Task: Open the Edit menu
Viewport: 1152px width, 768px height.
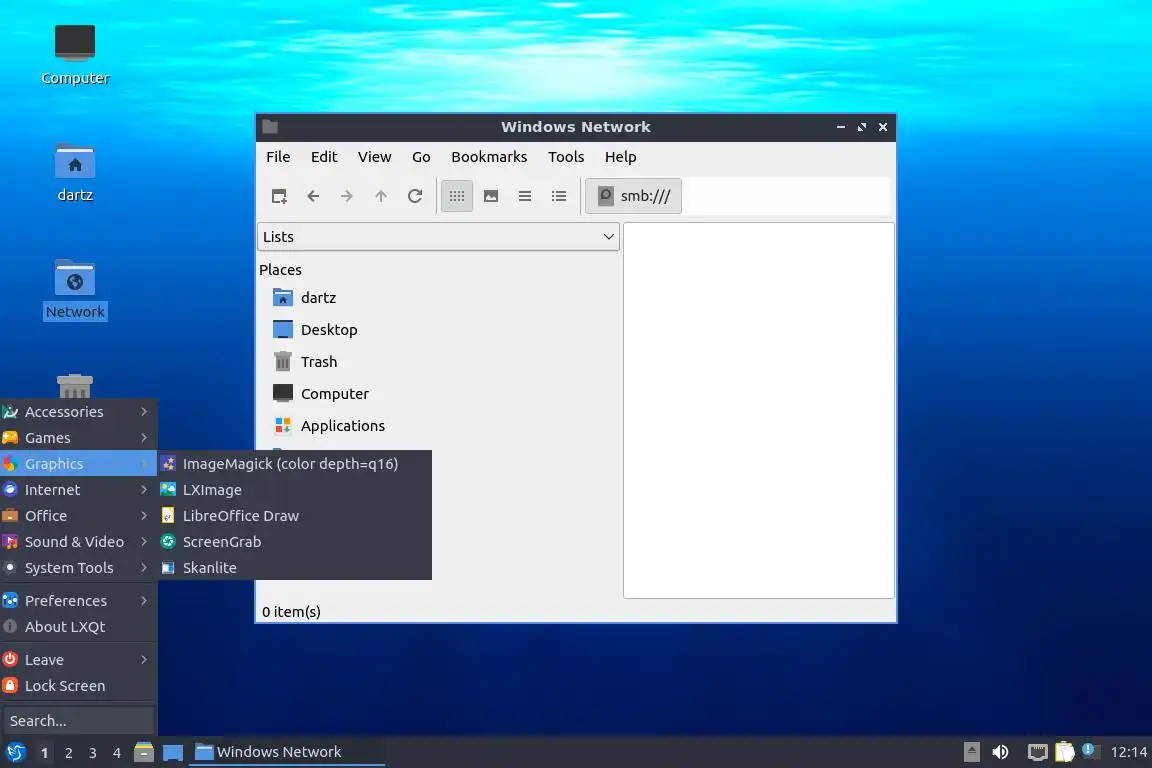Action: 324,157
